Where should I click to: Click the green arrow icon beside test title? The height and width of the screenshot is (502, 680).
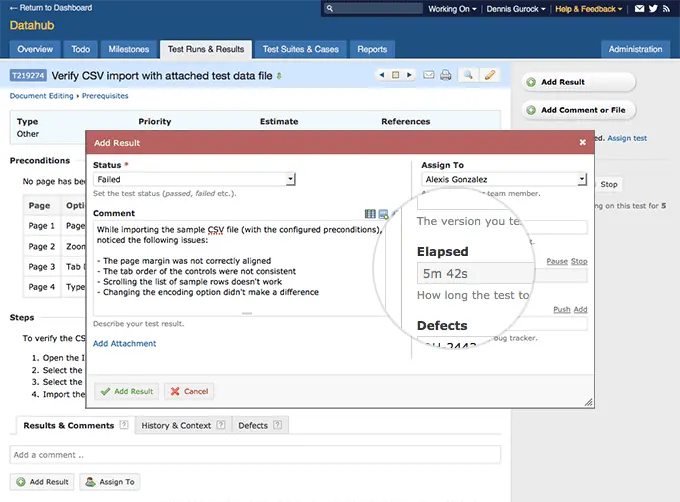(279, 76)
